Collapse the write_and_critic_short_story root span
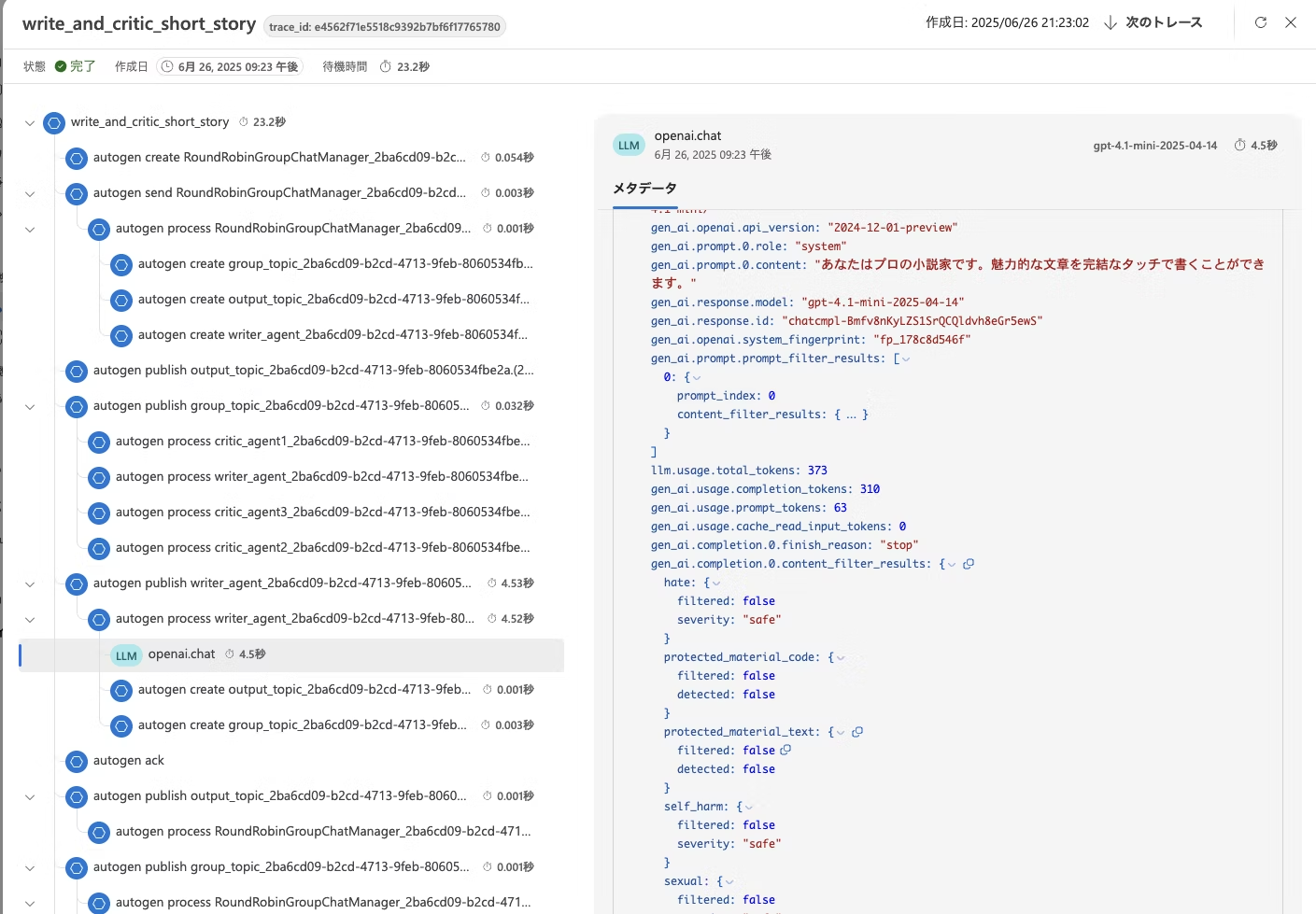1316x914 pixels. 30,122
